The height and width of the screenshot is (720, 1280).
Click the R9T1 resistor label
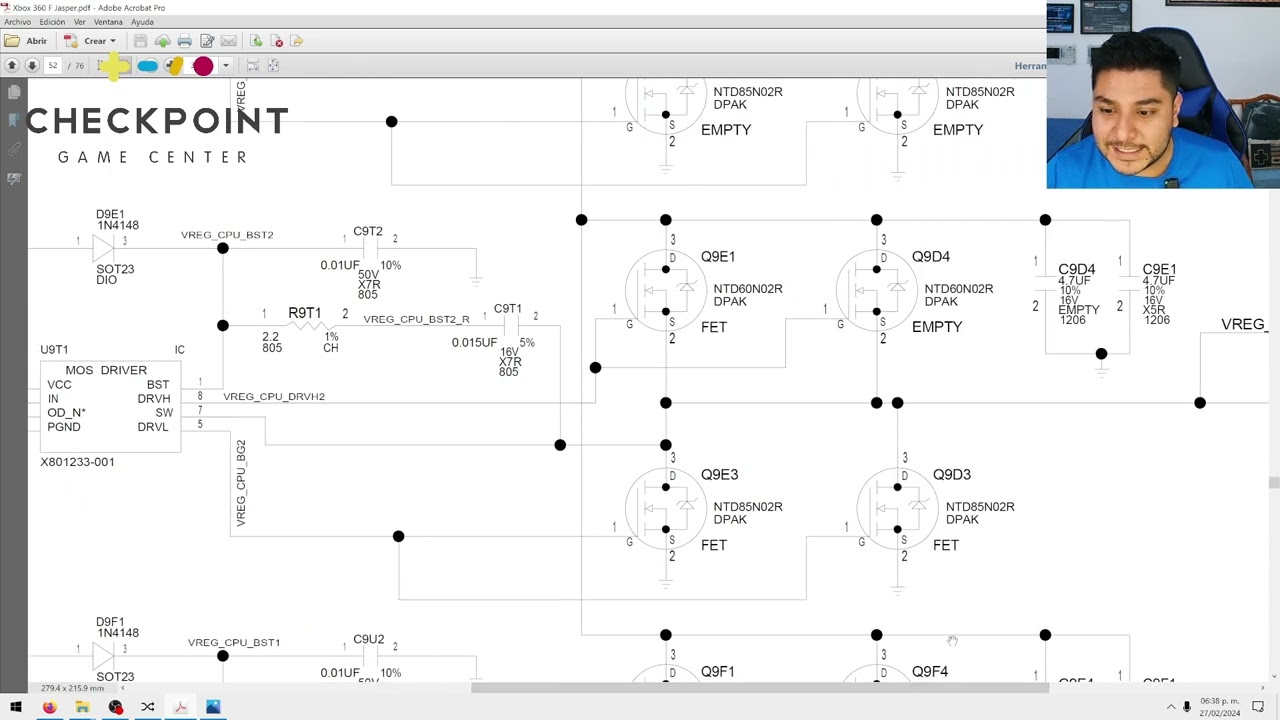[x=305, y=313]
